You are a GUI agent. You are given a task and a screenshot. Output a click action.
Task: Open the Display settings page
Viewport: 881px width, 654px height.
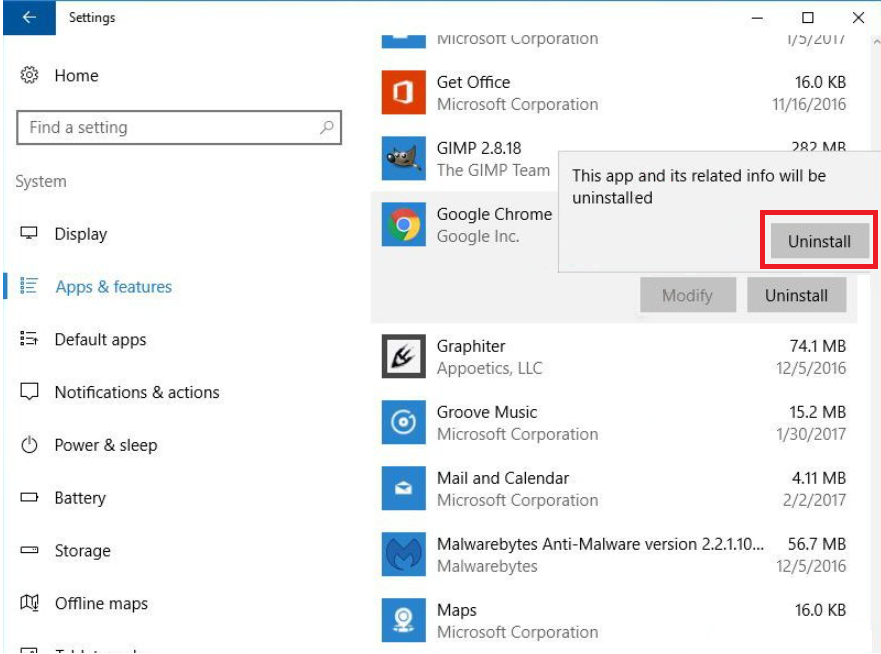tap(80, 234)
